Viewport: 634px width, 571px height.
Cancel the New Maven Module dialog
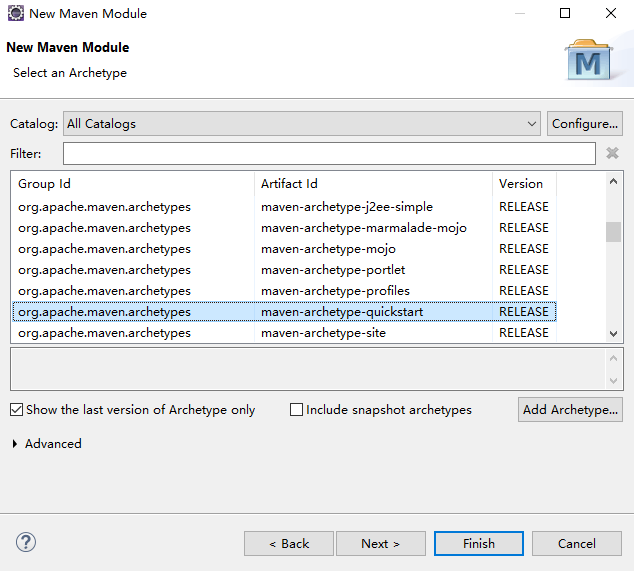[577, 544]
